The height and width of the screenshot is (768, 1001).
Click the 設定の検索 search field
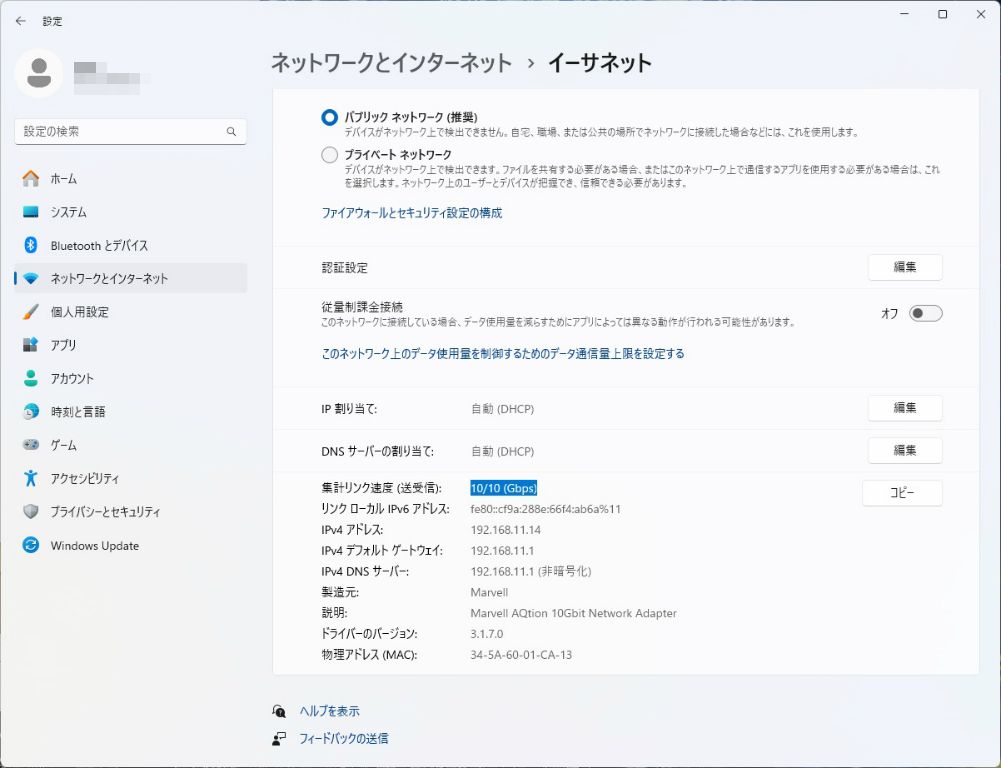point(120,131)
